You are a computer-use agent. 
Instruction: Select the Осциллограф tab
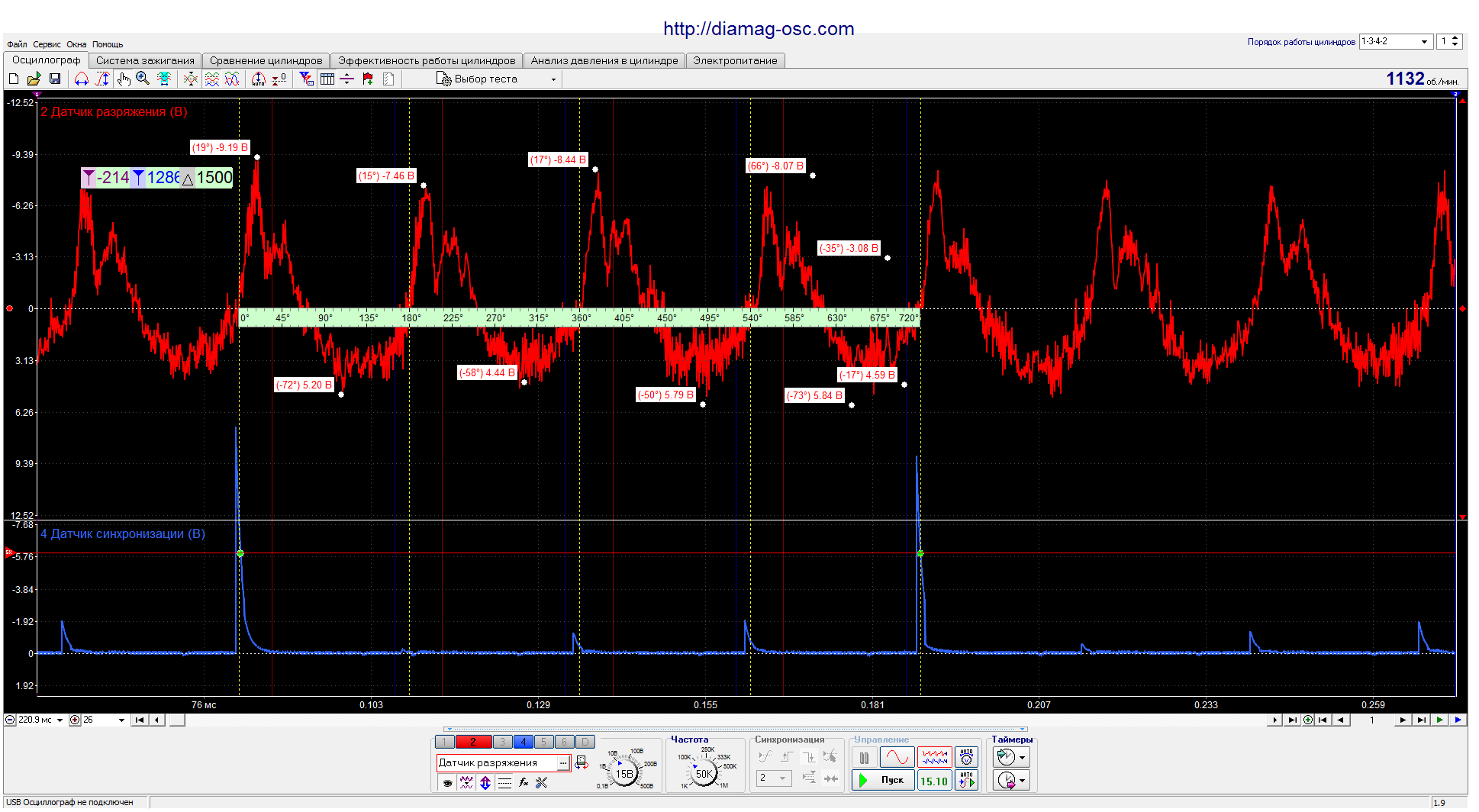[46, 60]
